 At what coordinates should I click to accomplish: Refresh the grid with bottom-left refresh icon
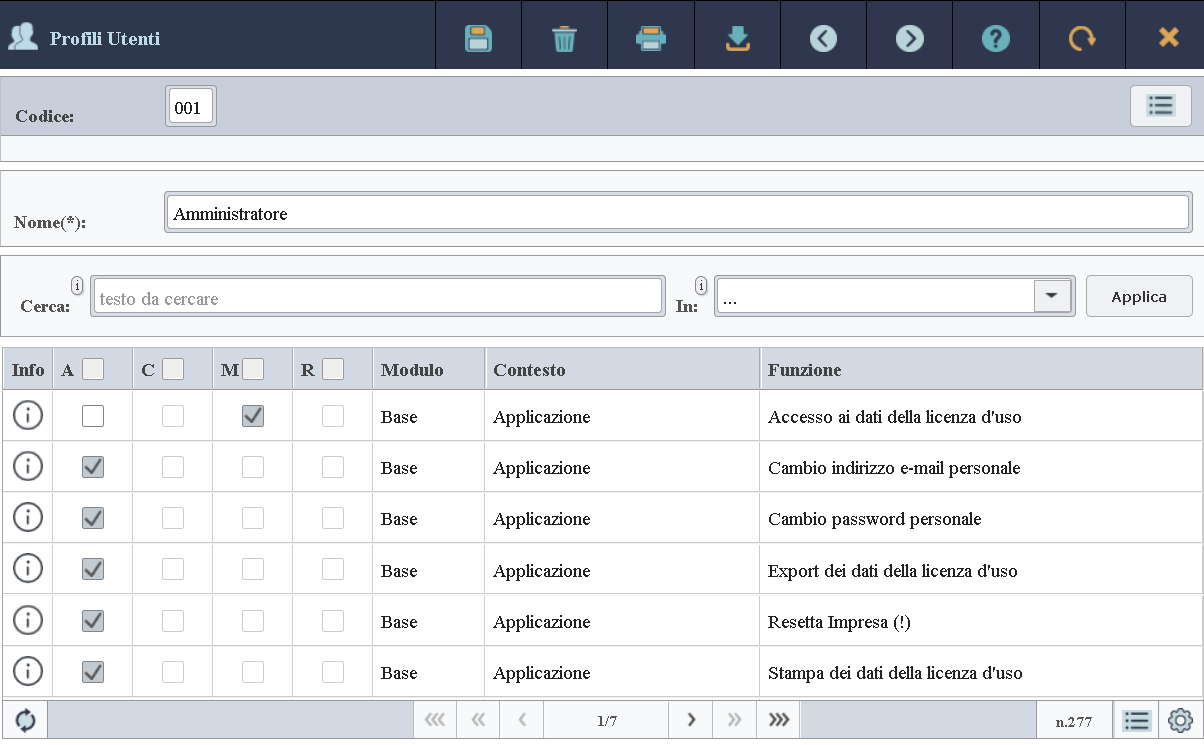(25, 720)
